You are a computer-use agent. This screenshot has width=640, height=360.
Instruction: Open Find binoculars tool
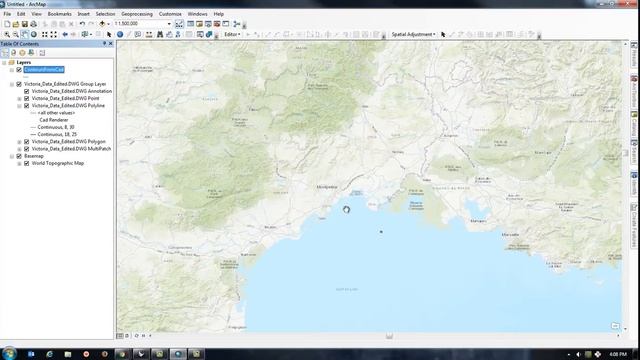pyautogui.click(x=160, y=35)
